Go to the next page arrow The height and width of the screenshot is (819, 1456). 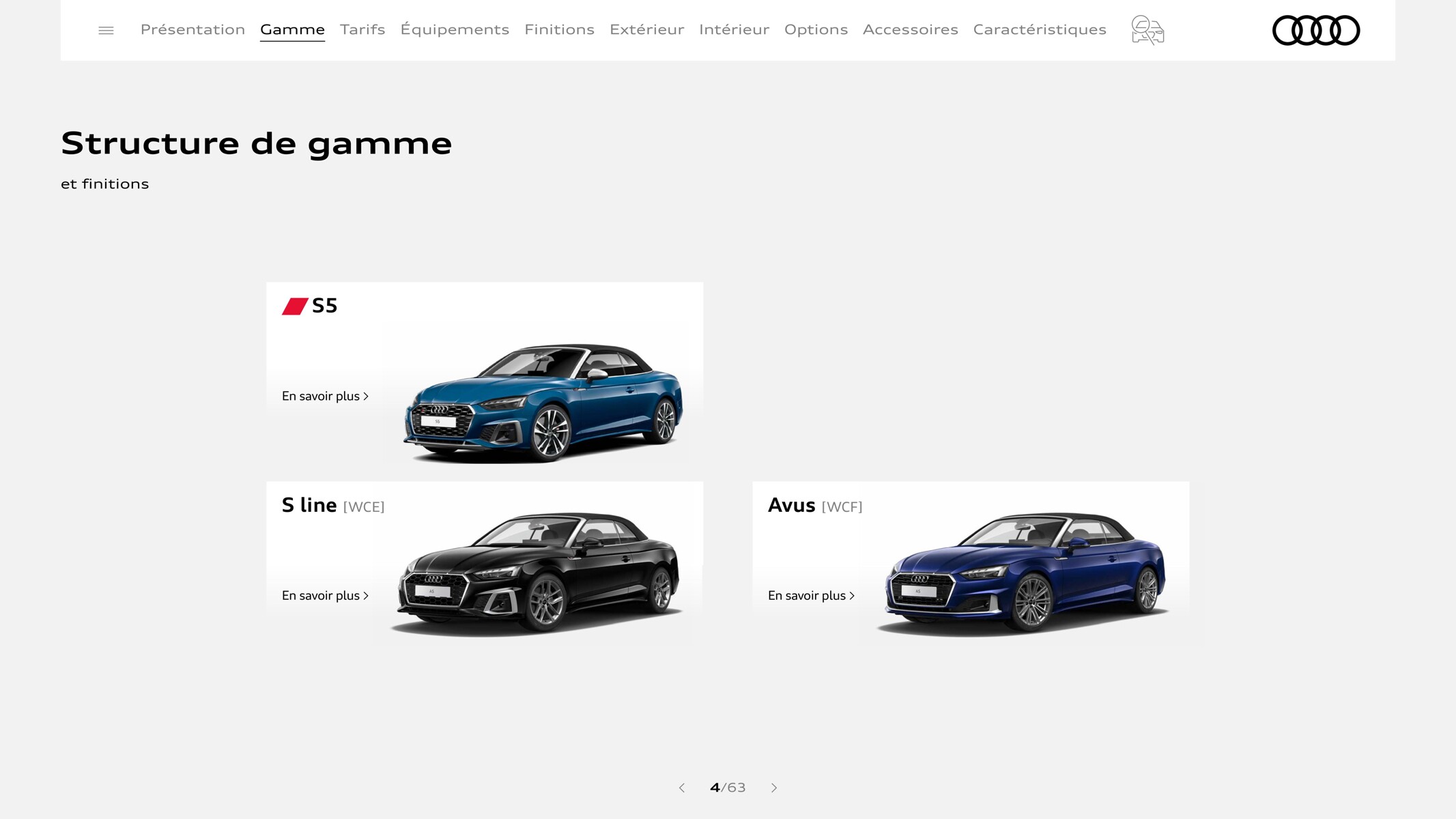click(x=774, y=788)
